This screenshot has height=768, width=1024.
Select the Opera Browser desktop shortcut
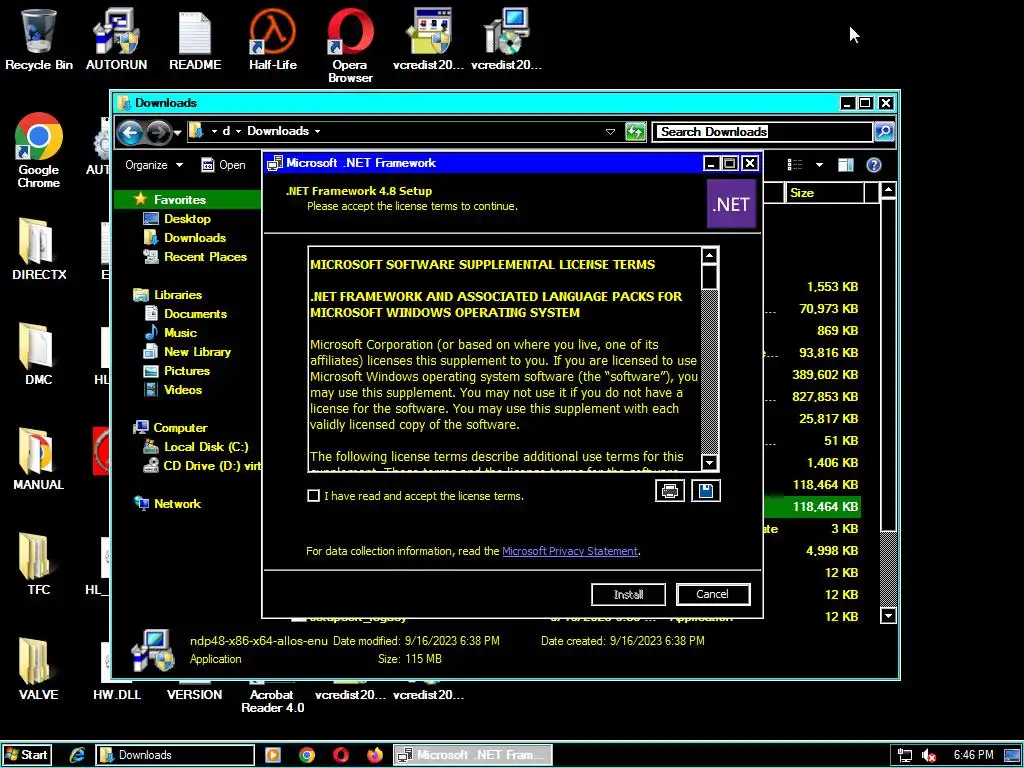(350, 46)
